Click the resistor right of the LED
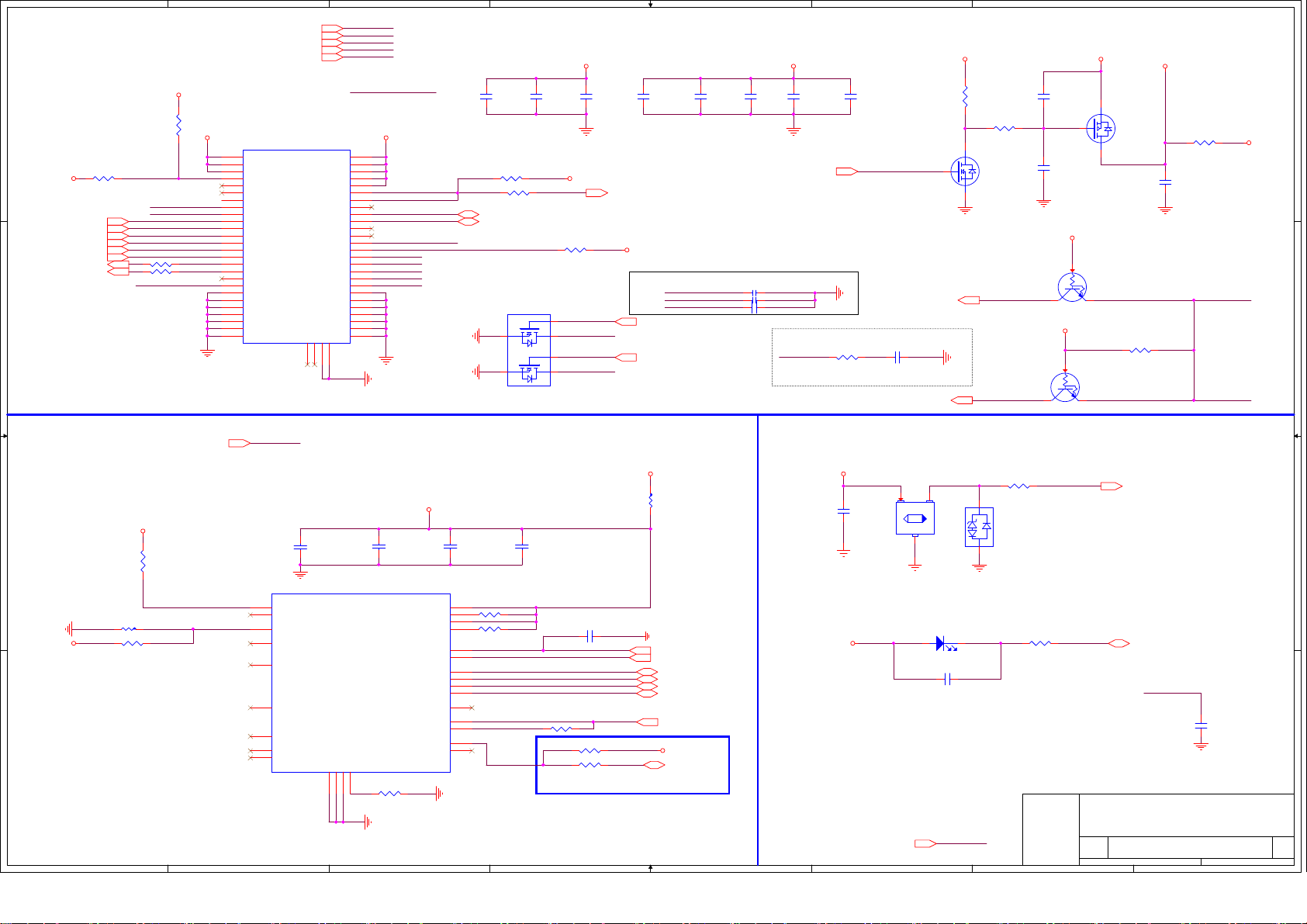 [1040, 643]
